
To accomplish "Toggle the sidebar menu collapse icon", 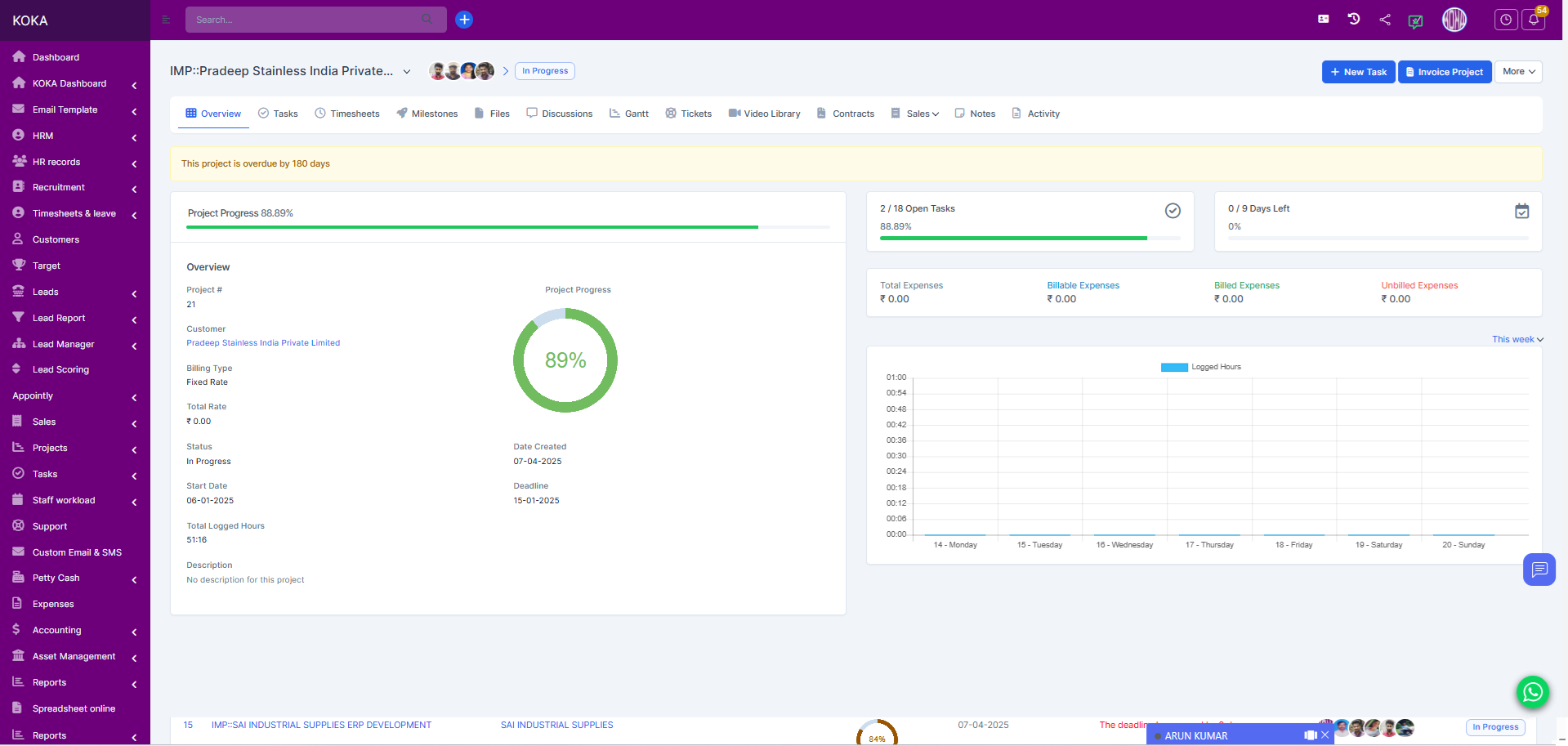I will (166, 20).
